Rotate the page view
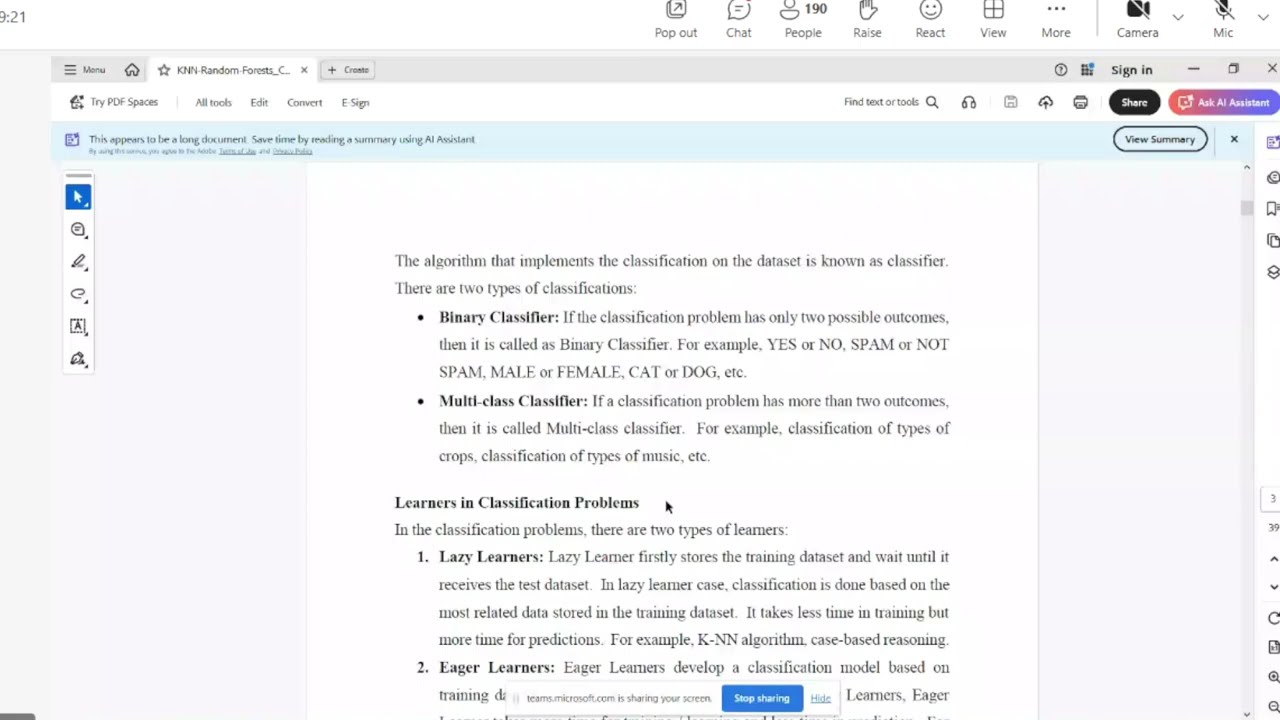1280x720 pixels. [x=1273, y=619]
